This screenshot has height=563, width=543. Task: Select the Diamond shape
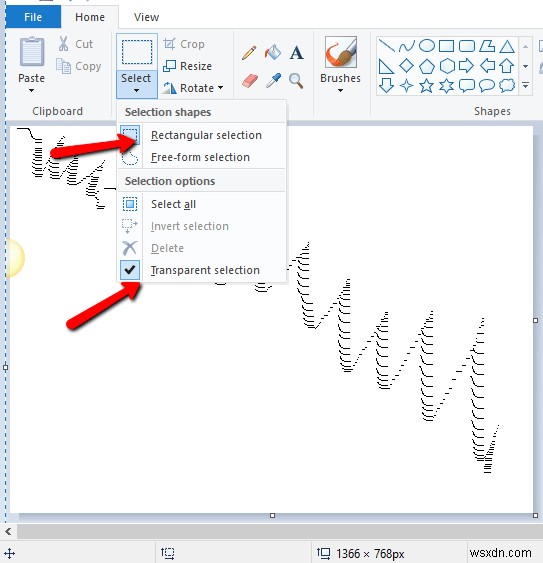click(x=407, y=66)
